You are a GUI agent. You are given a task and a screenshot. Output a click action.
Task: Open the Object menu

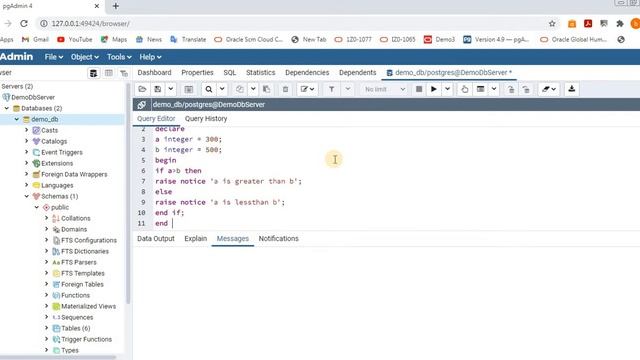(x=84, y=57)
